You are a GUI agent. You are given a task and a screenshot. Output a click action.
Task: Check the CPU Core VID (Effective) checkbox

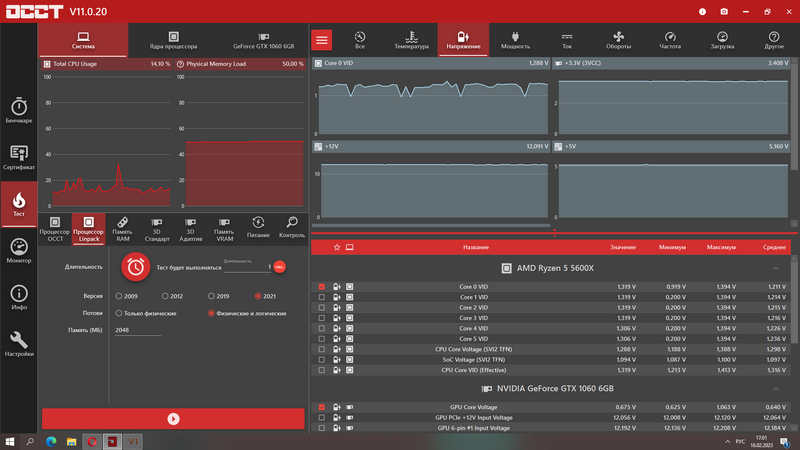pos(321,370)
